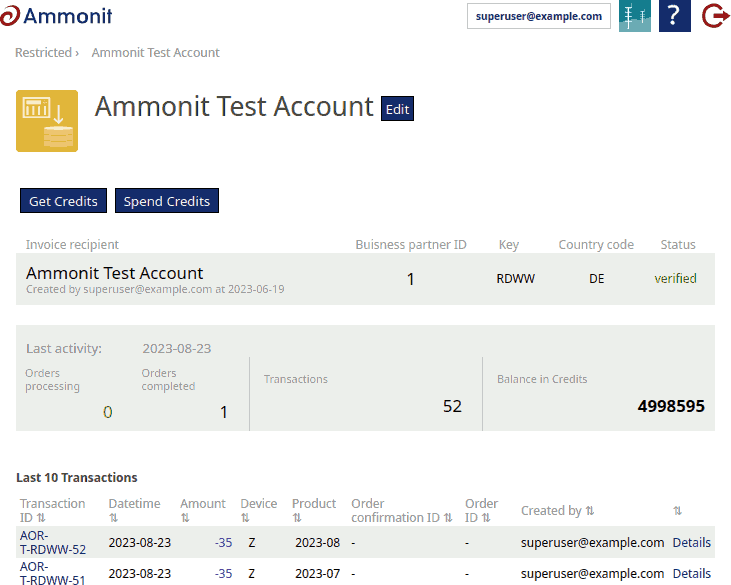The height and width of the screenshot is (585, 731).
Task: Click Orders processing value 0
Action: click(x=108, y=412)
